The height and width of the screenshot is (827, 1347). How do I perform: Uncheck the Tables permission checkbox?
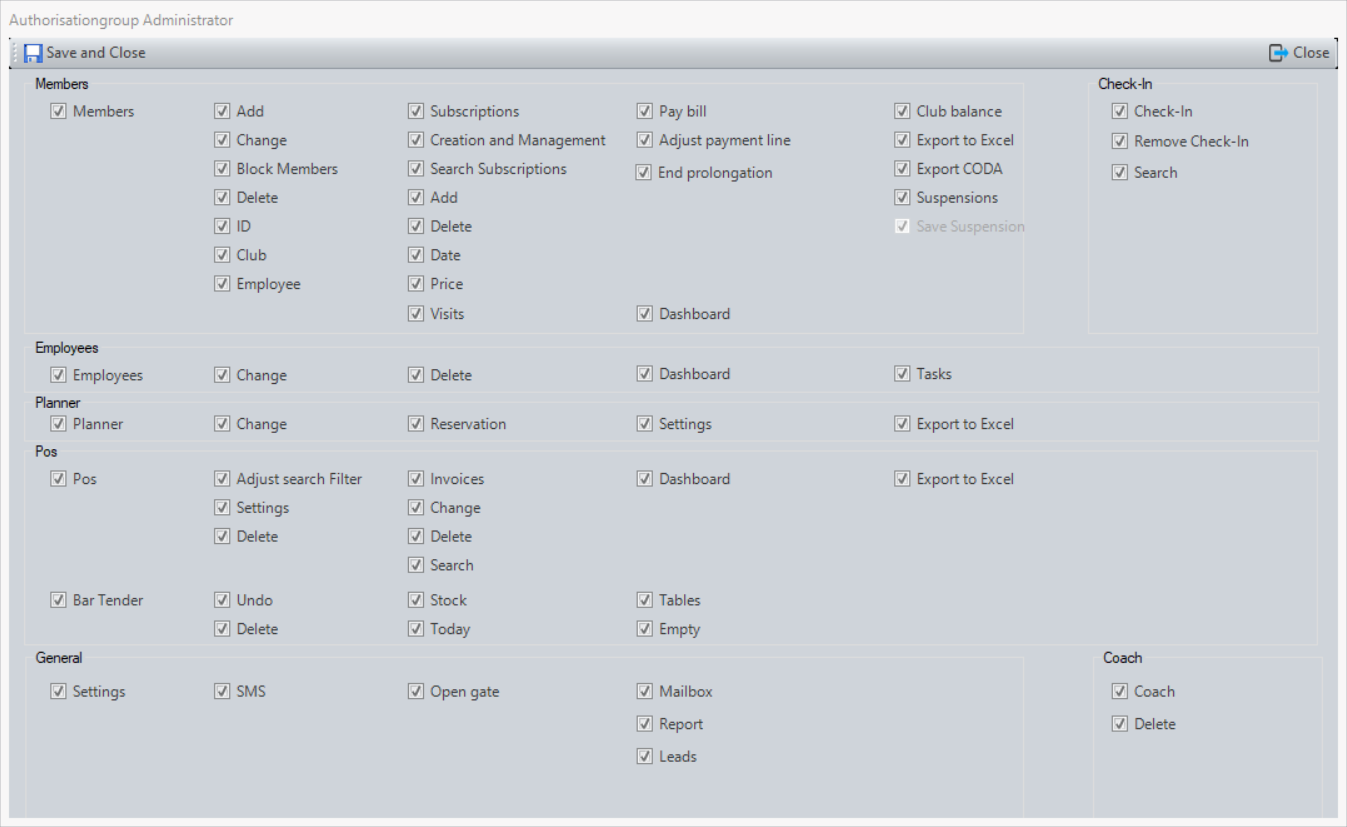[x=645, y=600]
